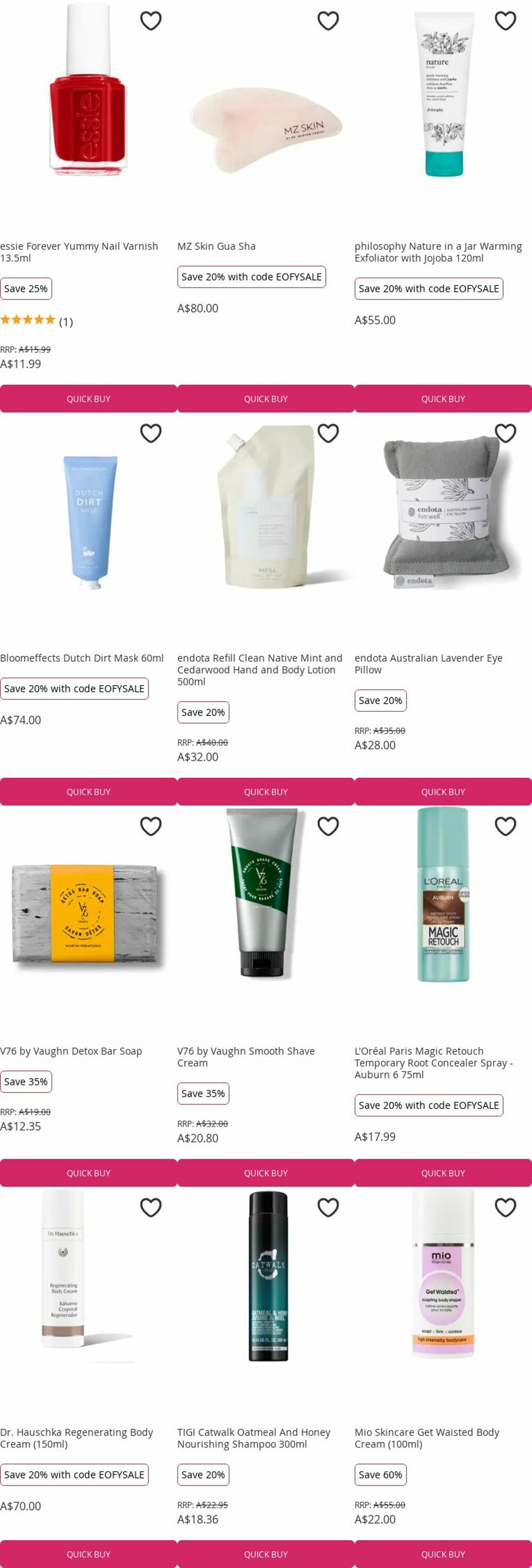Quick buy the V76 Smooth Shave Cream

click(x=265, y=1173)
